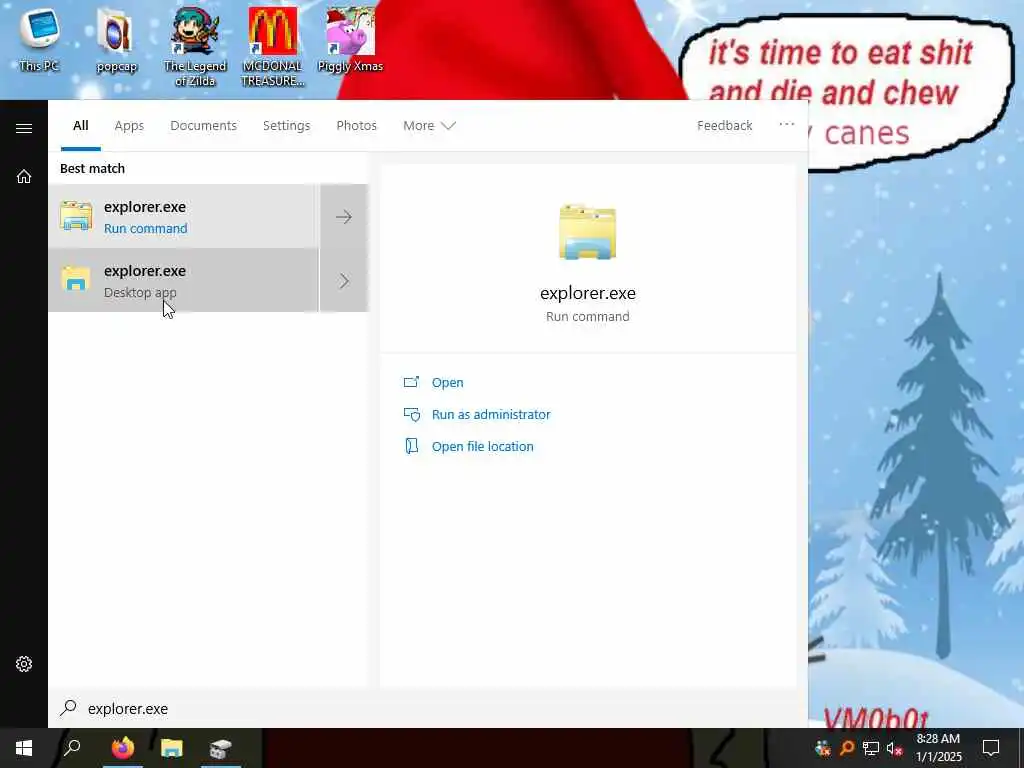The width and height of the screenshot is (1024, 768).
Task: Open the popcap desktop folder
Action: click(x=116, y=40)
